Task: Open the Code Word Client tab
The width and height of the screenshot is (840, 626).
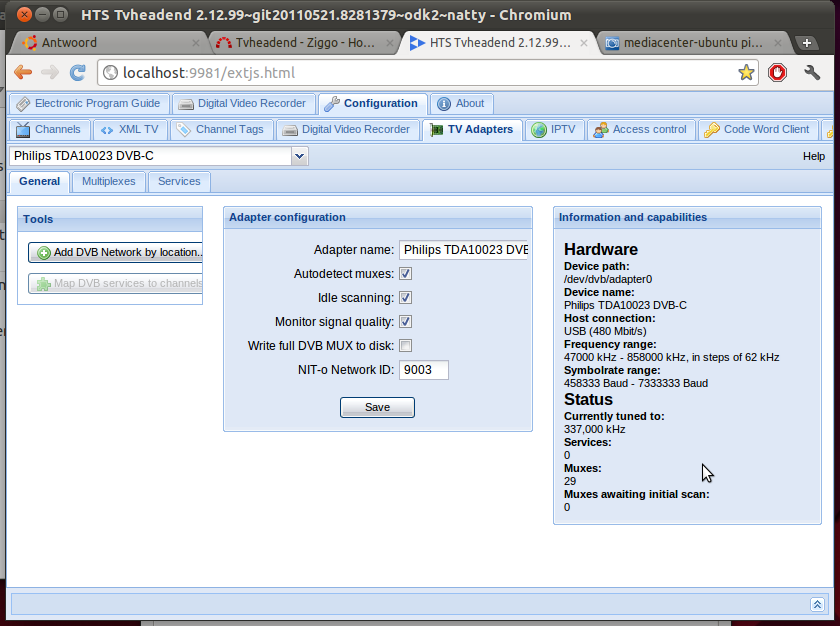Action: click(x=758, y=130)
